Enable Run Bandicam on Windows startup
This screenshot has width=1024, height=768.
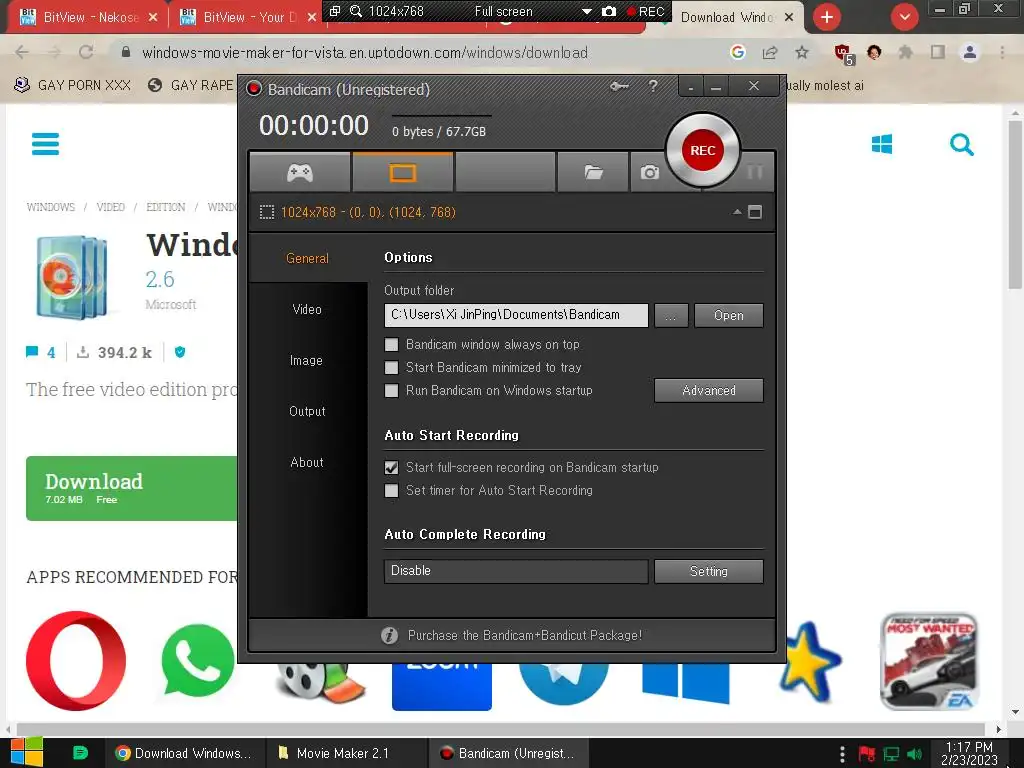point(391,390)
